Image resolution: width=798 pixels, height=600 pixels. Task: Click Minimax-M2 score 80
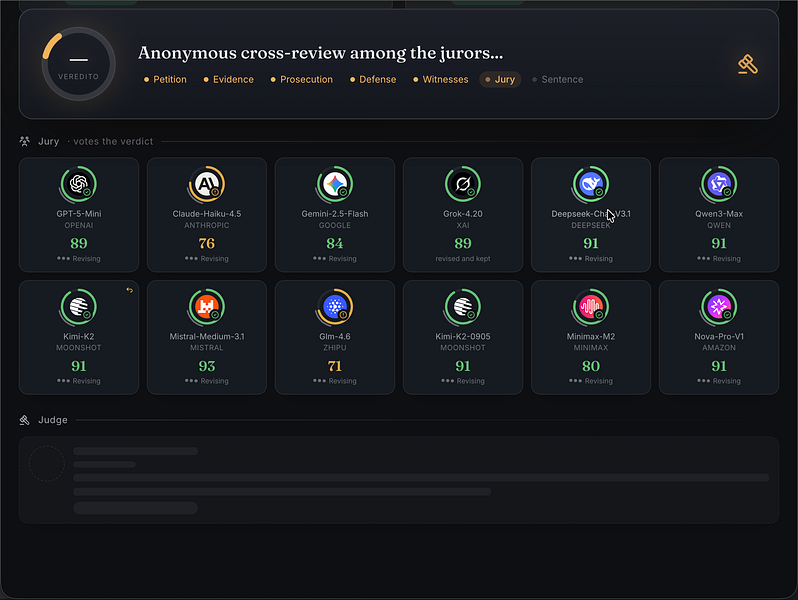pyautogui.click(x=591, y=366)
